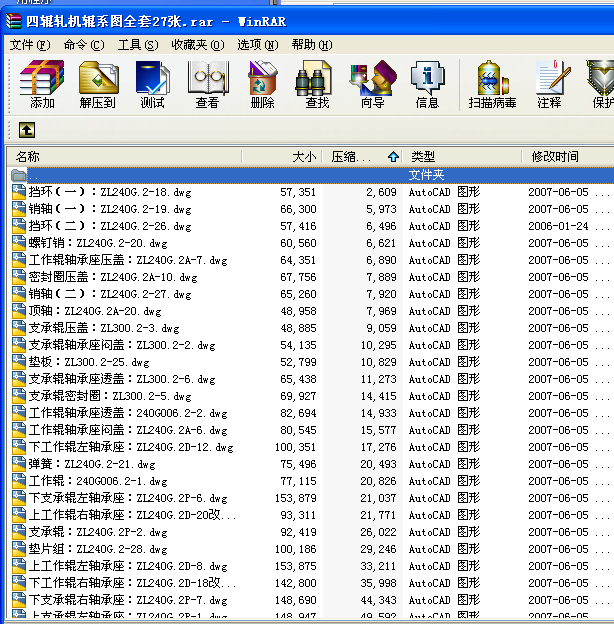This screenshot has height=624, width=614.
Task: Select file 密封圈压盖：ZL240G.2A-10.dwg
Action: (113, 277)
